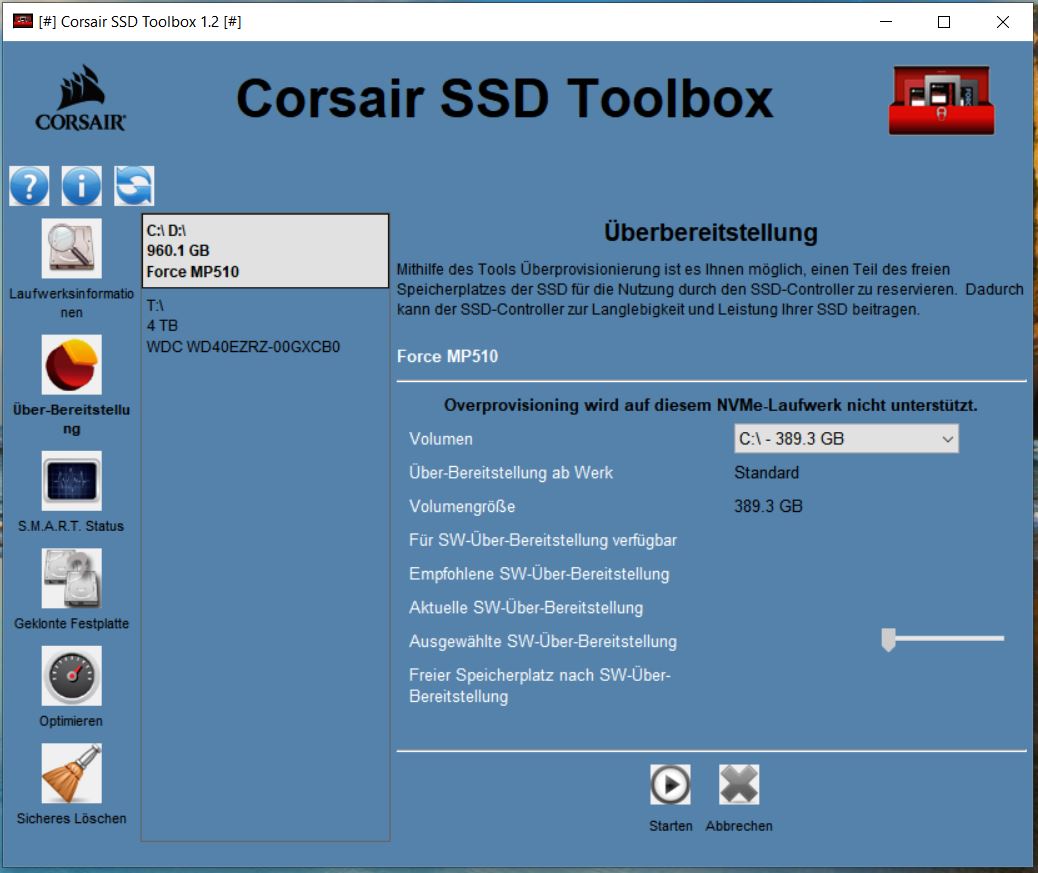Image resolution: width=1038 pixels, height=873 pixels.
Task: Click the Überbereitstellung heading
Action: (x=711, y=232)
